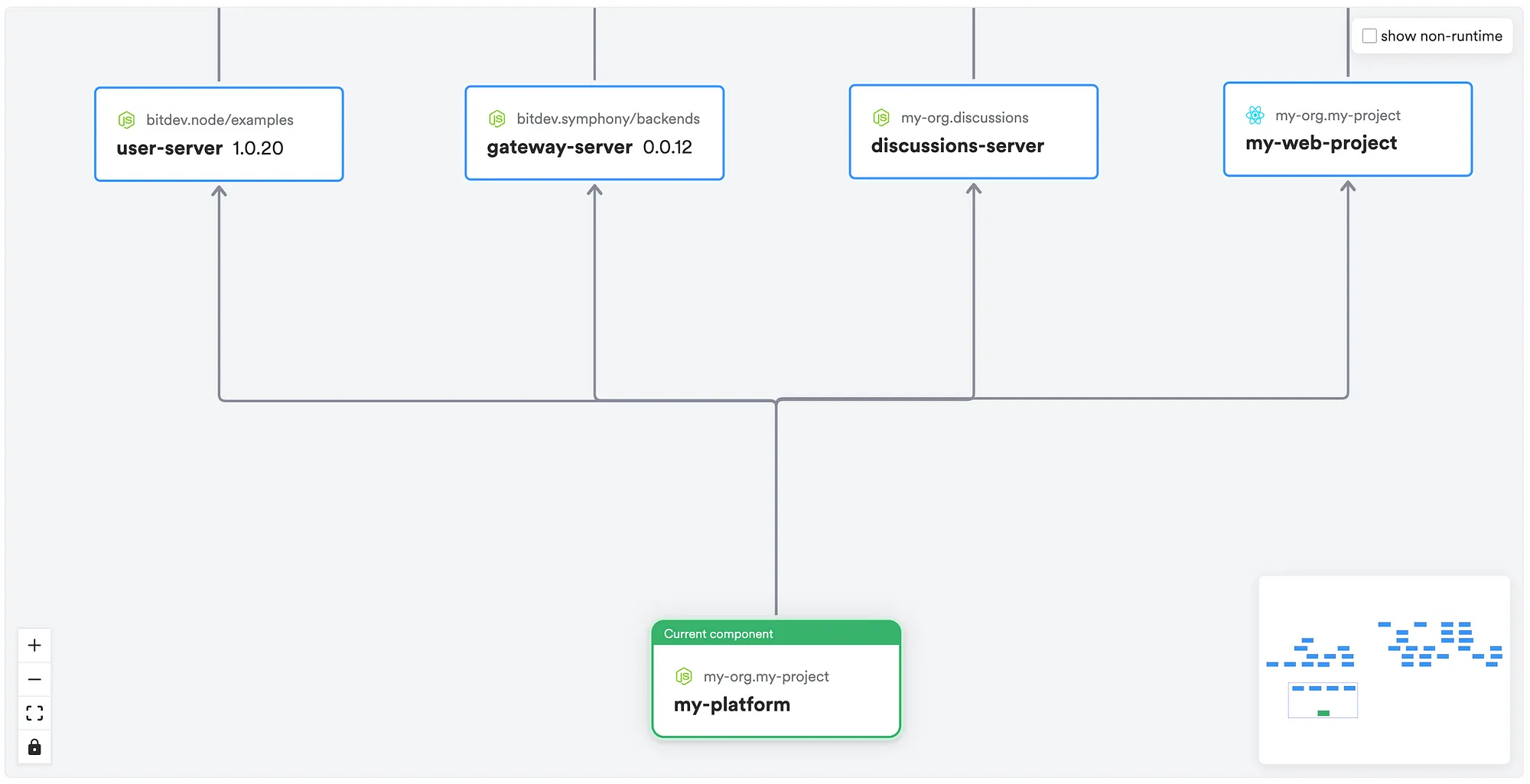The width and height of the screenshot is (1530, 784).
Task: Zoom out with the minus button
Action: [x=34, y=679]
